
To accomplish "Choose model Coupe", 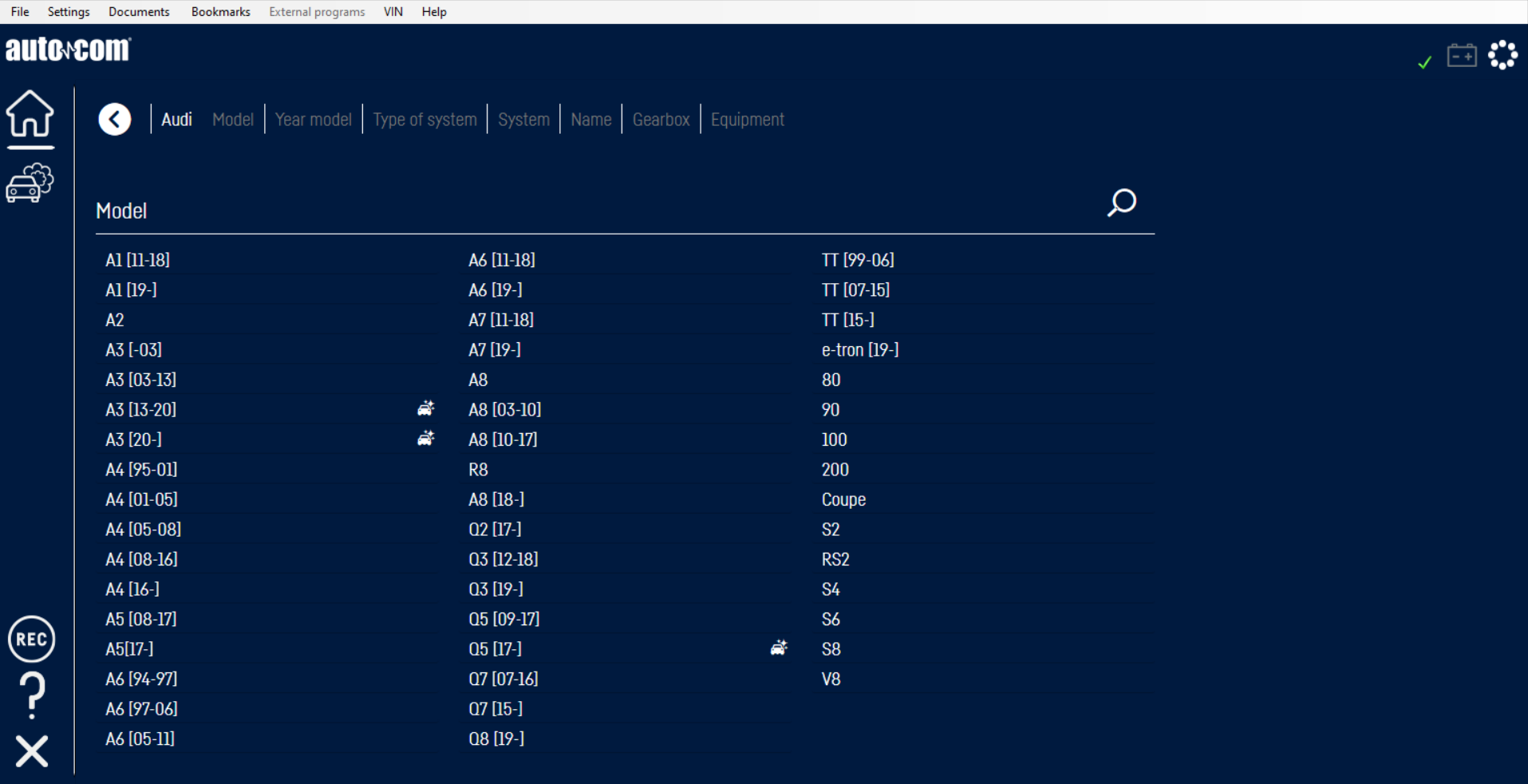I will click(x=843, y=500).
